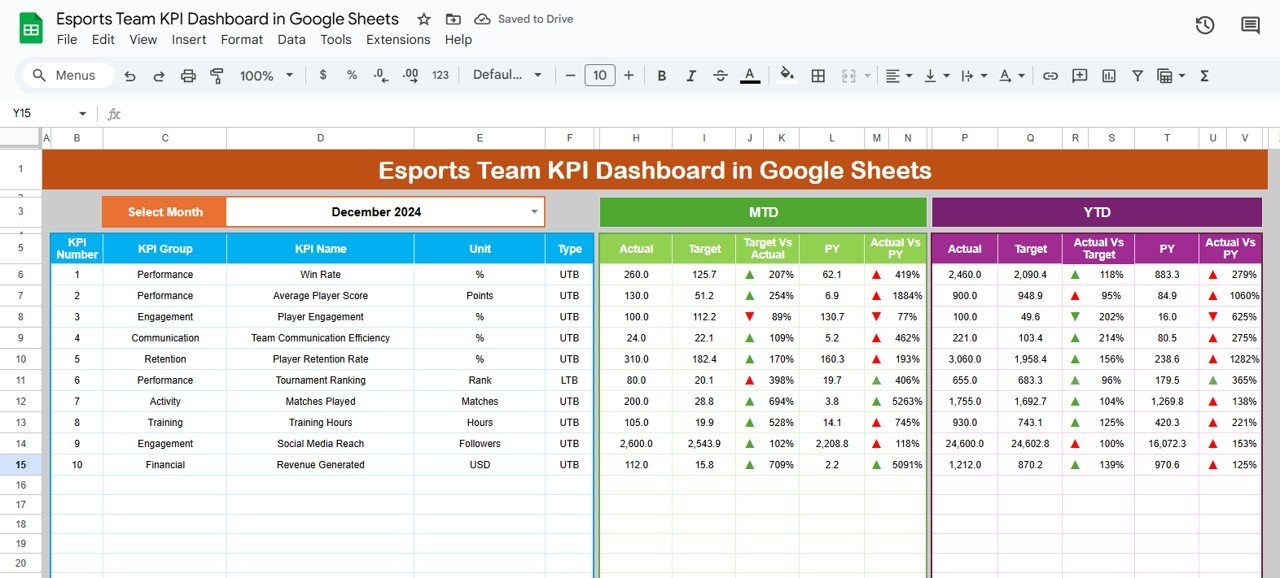
Task: Open filter views table dropdown
Action: [x=1170, y=75]
